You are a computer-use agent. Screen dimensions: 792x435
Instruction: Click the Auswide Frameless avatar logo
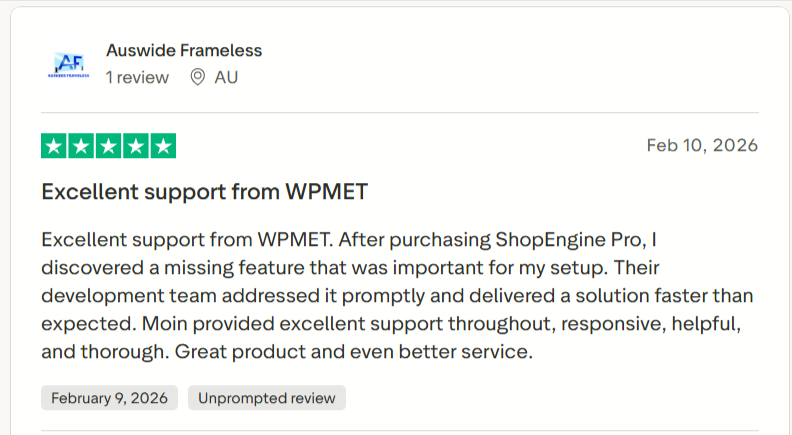(69, 64)
